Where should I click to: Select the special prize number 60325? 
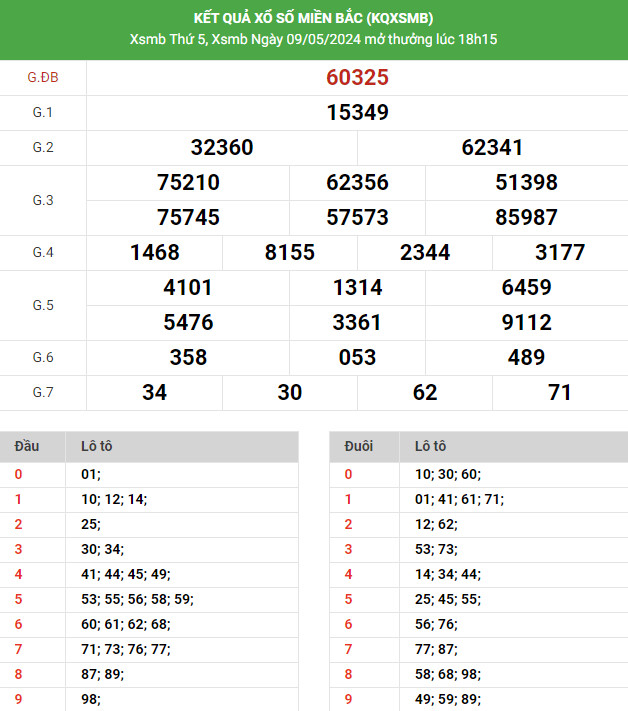click(357, 77)
